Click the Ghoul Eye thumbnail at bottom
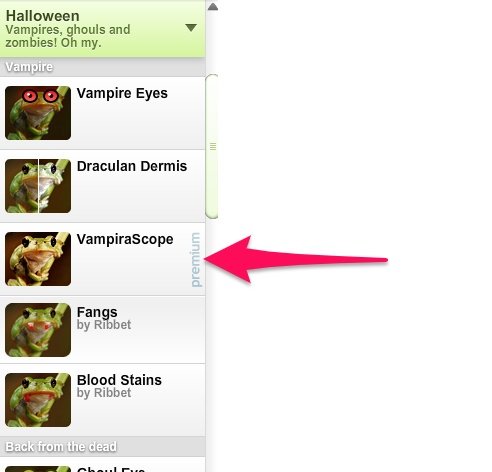The width and height of the screenshot is (492, 472). click(38, 469)
